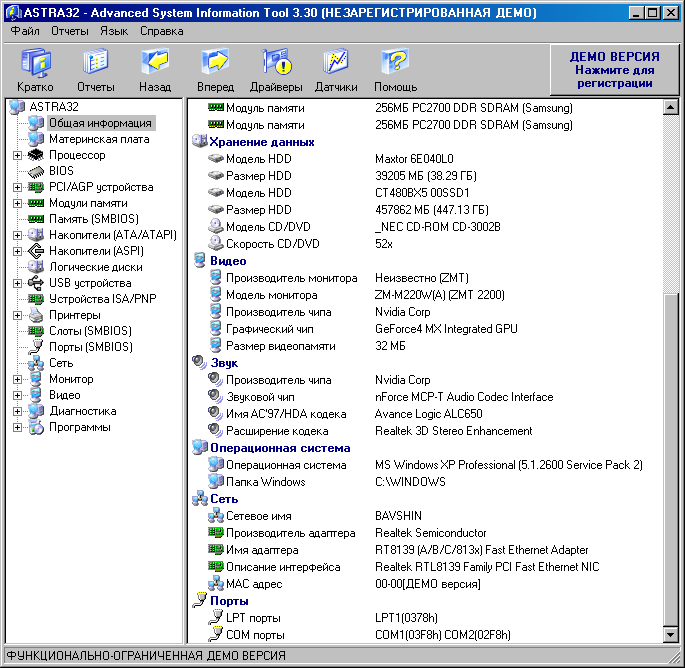Click the scroll up arrow of details pane
This screenshot has width=685, height=668.
[x=670, y=107]
